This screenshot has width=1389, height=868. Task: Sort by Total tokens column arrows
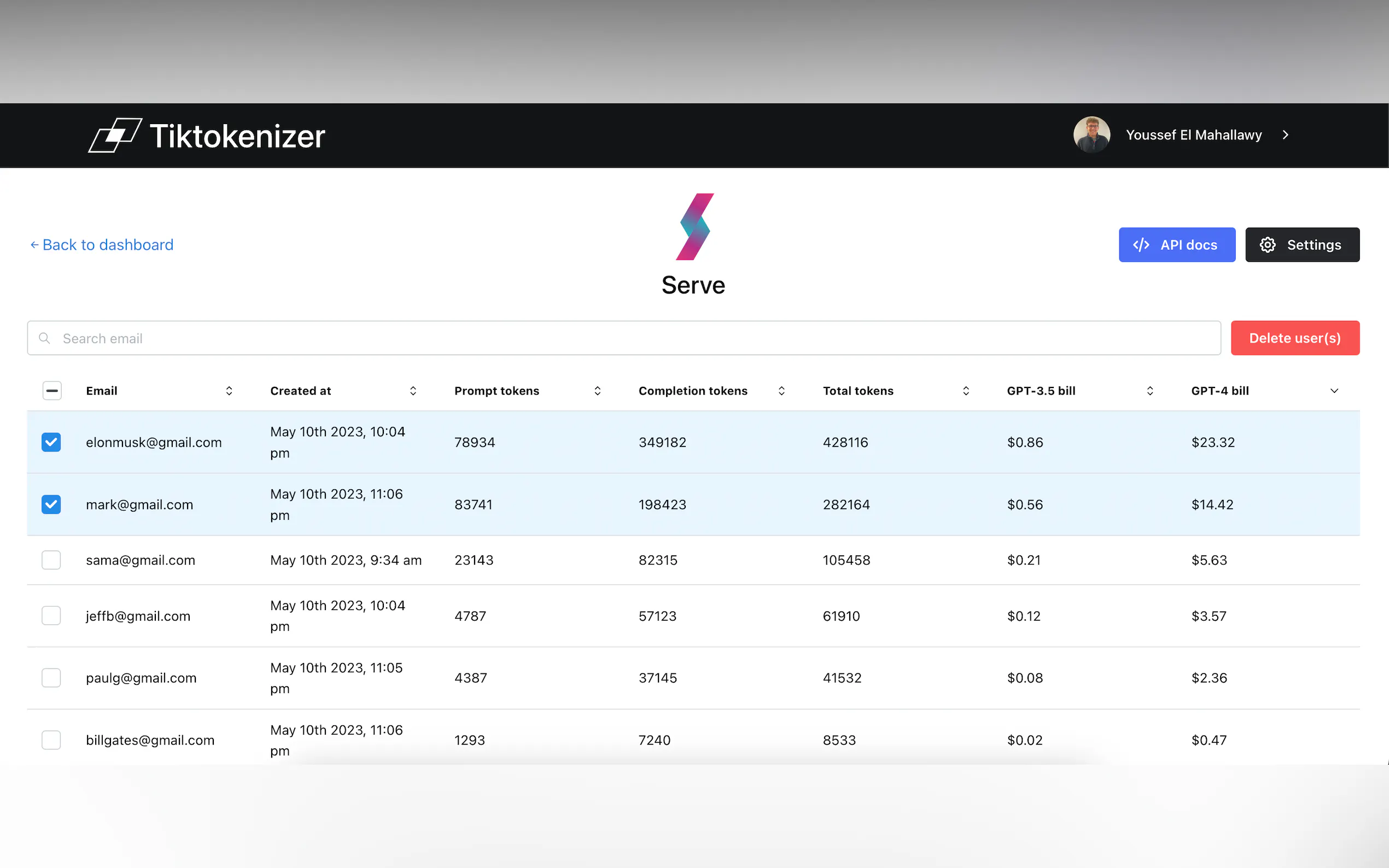[966, 391]
